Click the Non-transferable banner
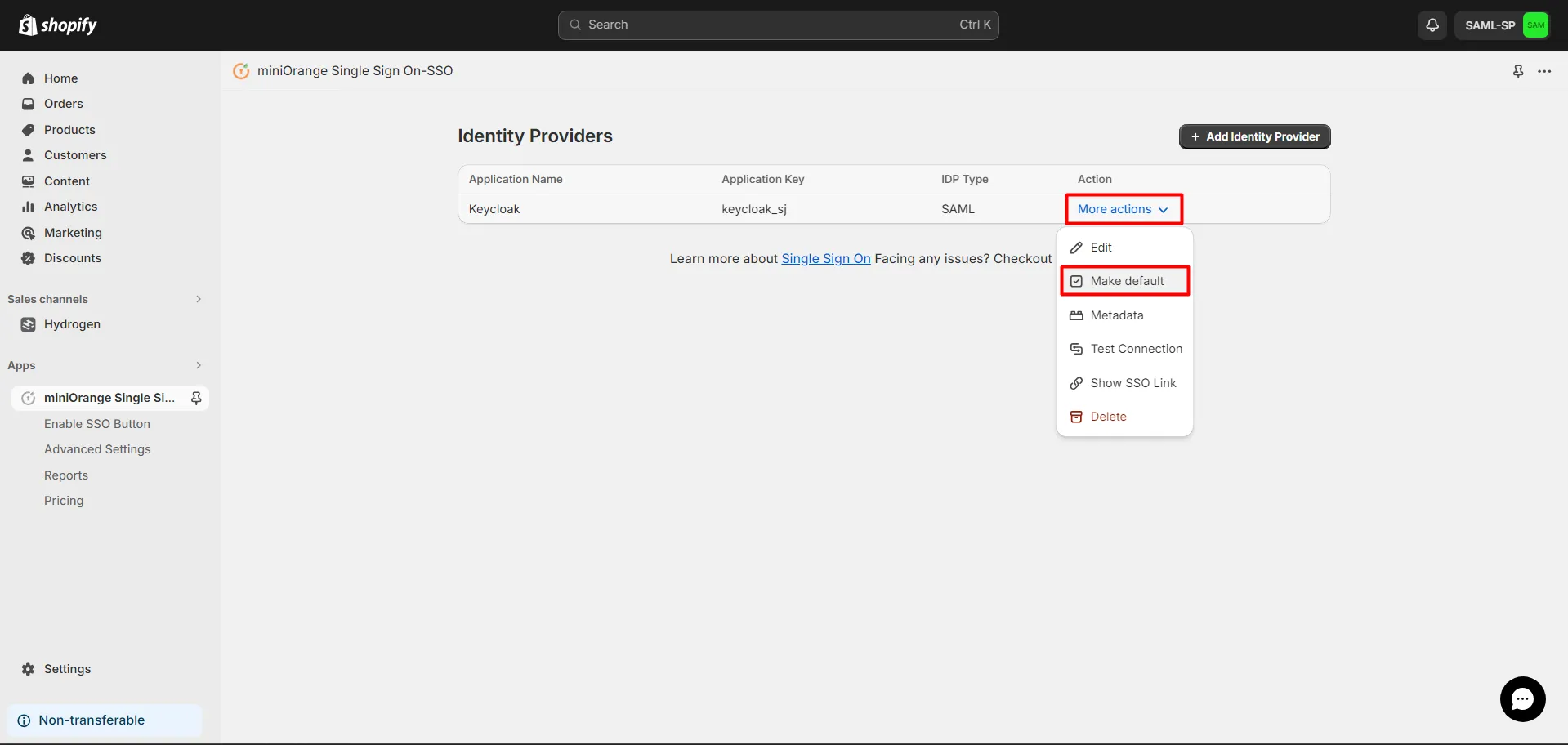Viewport: 1568px width, 745px height. (105, 720)
